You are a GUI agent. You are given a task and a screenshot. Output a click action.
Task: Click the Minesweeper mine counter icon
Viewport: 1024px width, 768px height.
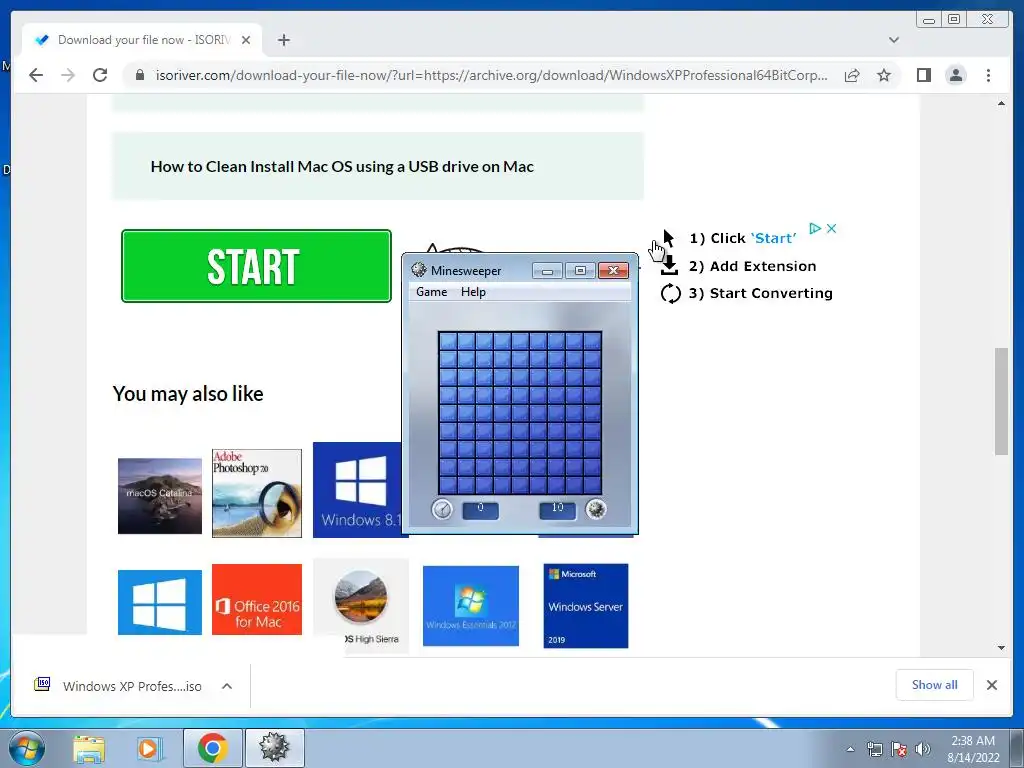(596, 509)
